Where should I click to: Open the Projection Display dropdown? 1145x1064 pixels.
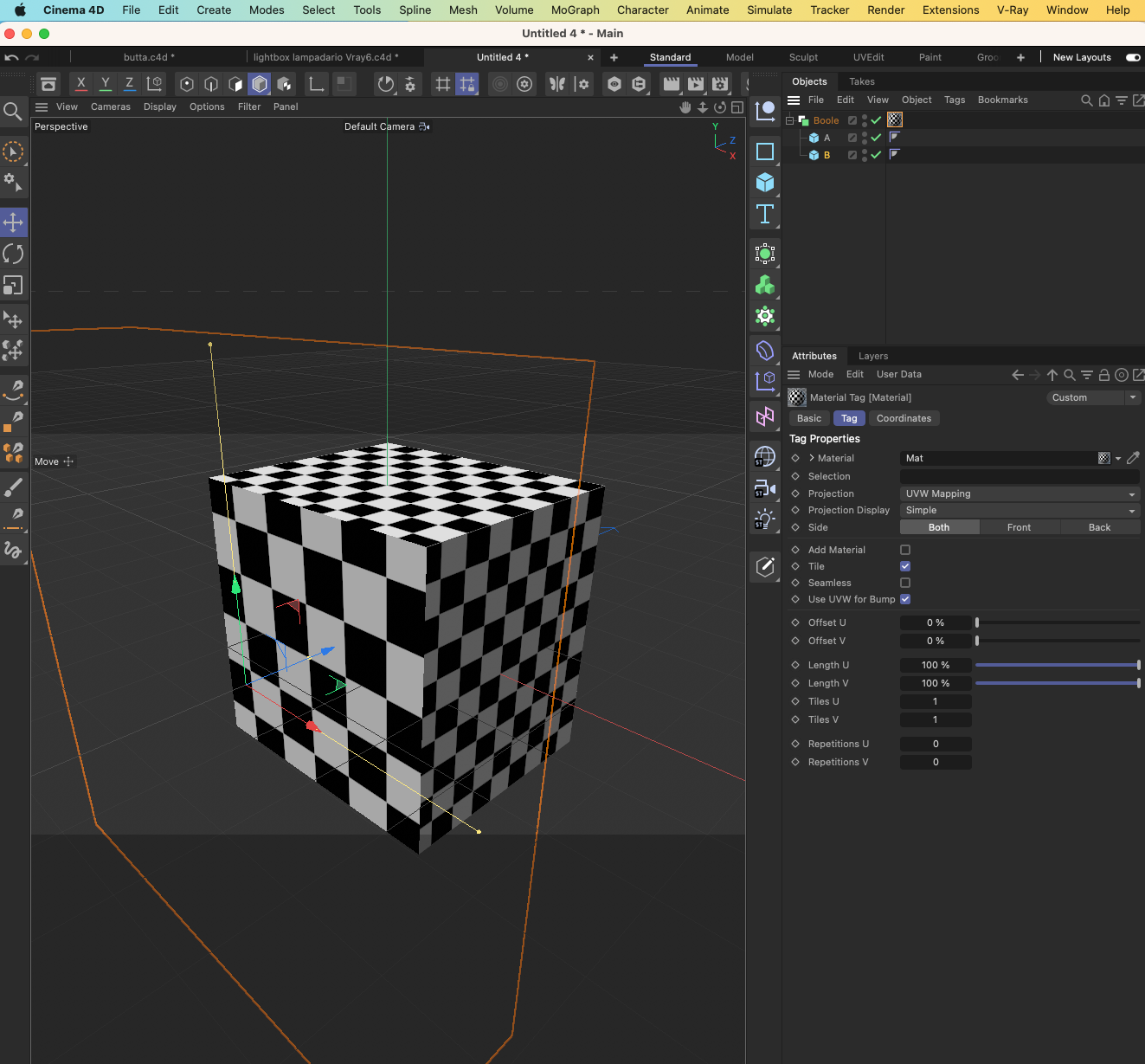(x=1020, y=511)
